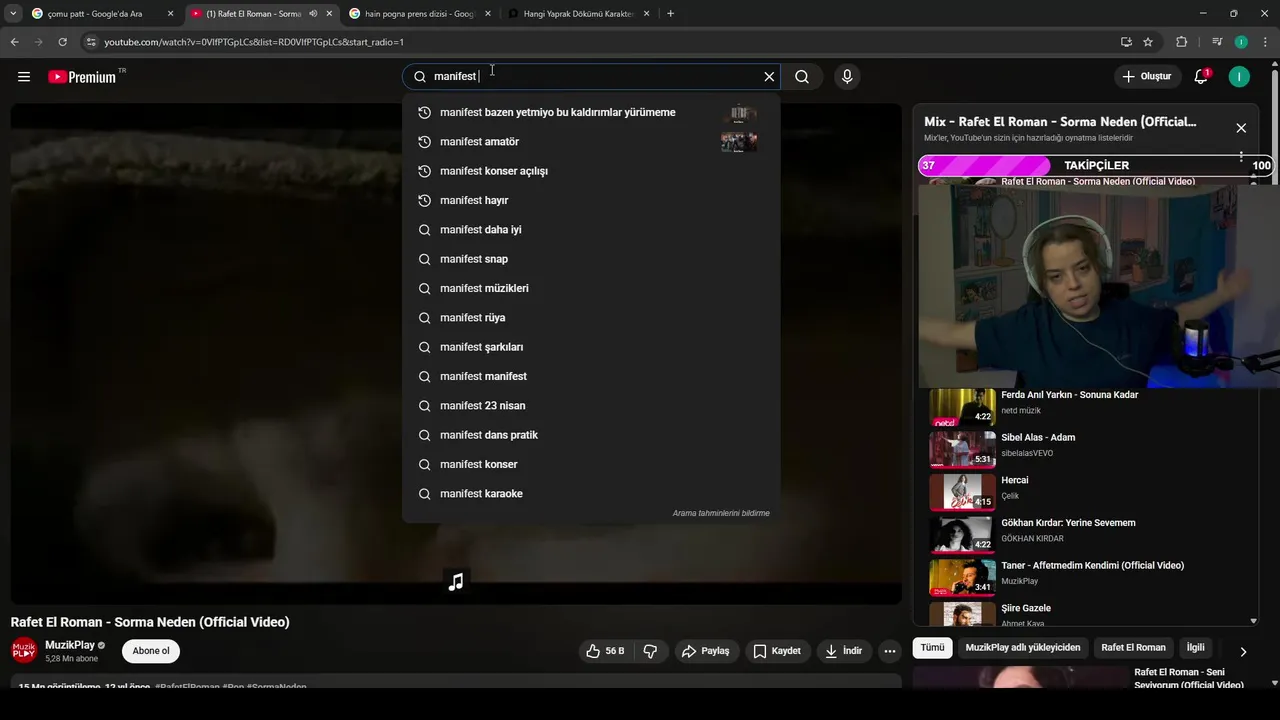Select suggestion manifest rüya
The image size is (1280, 720).
591,318
